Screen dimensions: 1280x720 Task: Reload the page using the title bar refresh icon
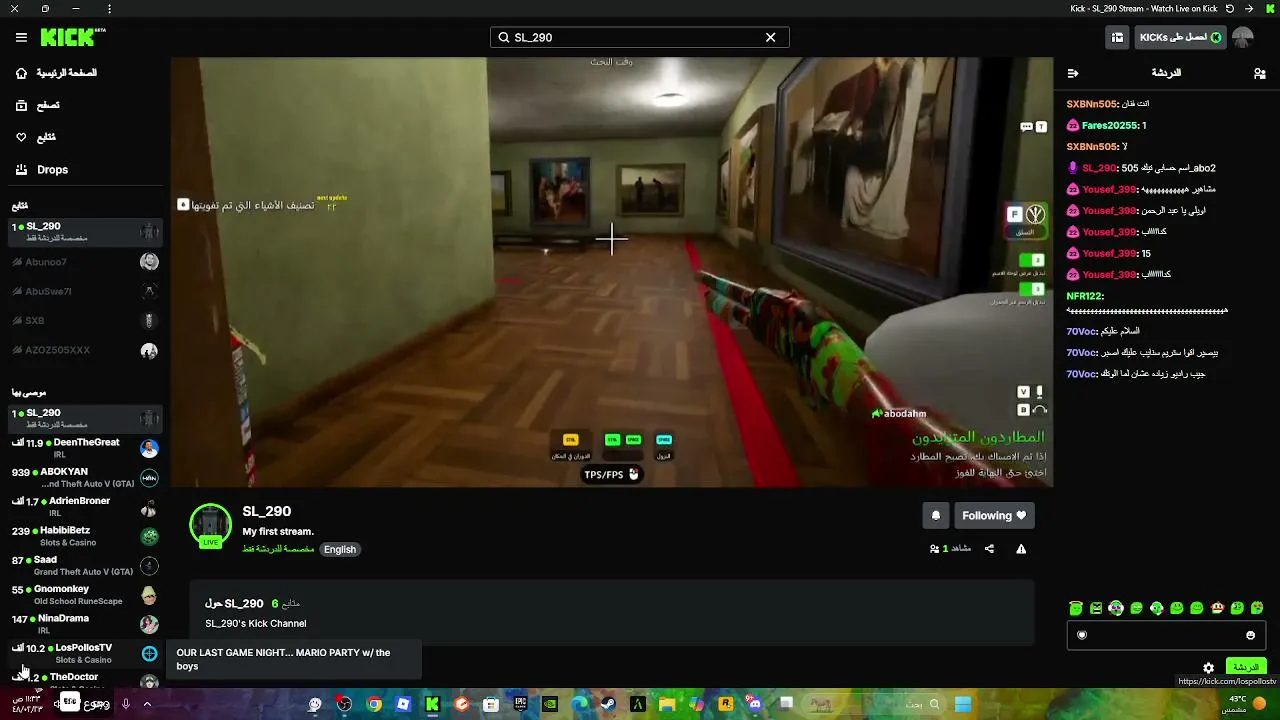1229,9
